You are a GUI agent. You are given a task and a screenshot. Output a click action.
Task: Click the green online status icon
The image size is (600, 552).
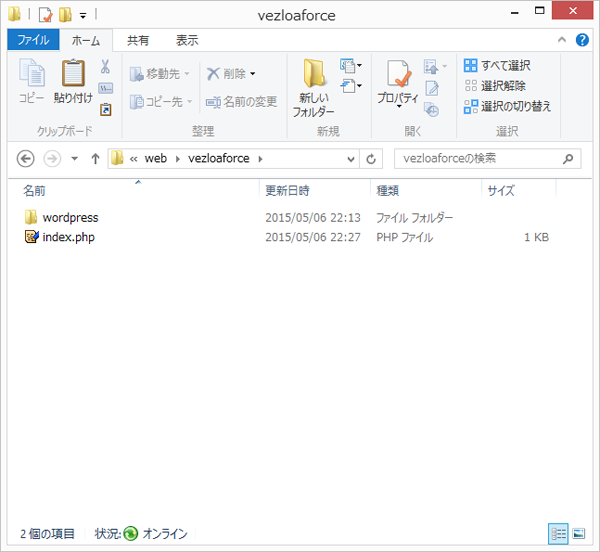[130, 534]
